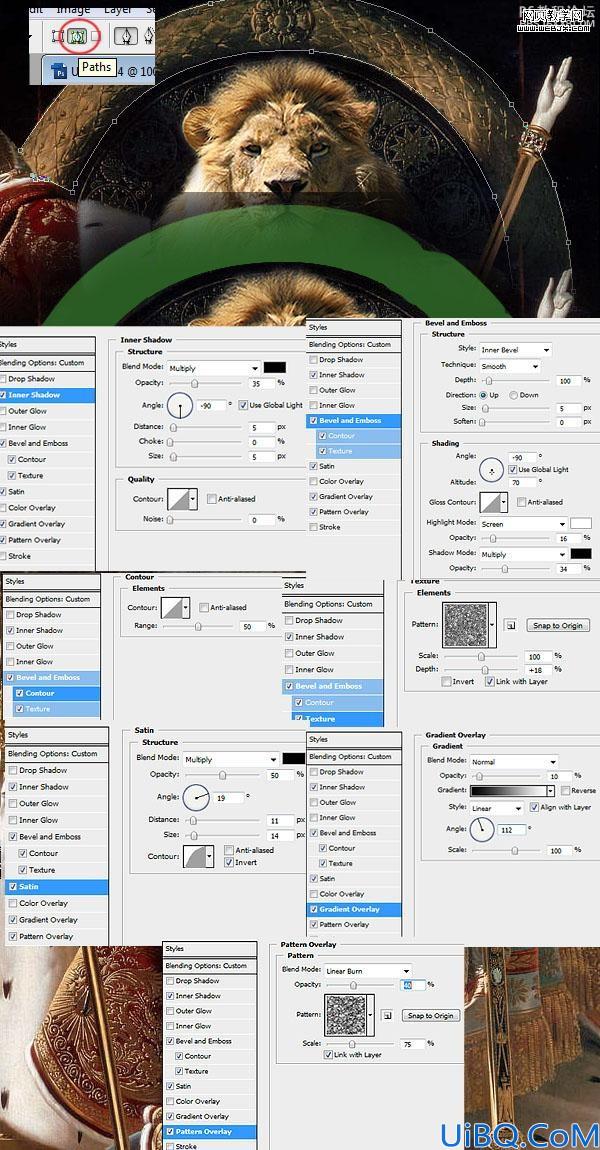This screenshot has width=600, height=1150.
Task: Select highlighted Pattern Overlay style row
Action: click(210, 1132)
